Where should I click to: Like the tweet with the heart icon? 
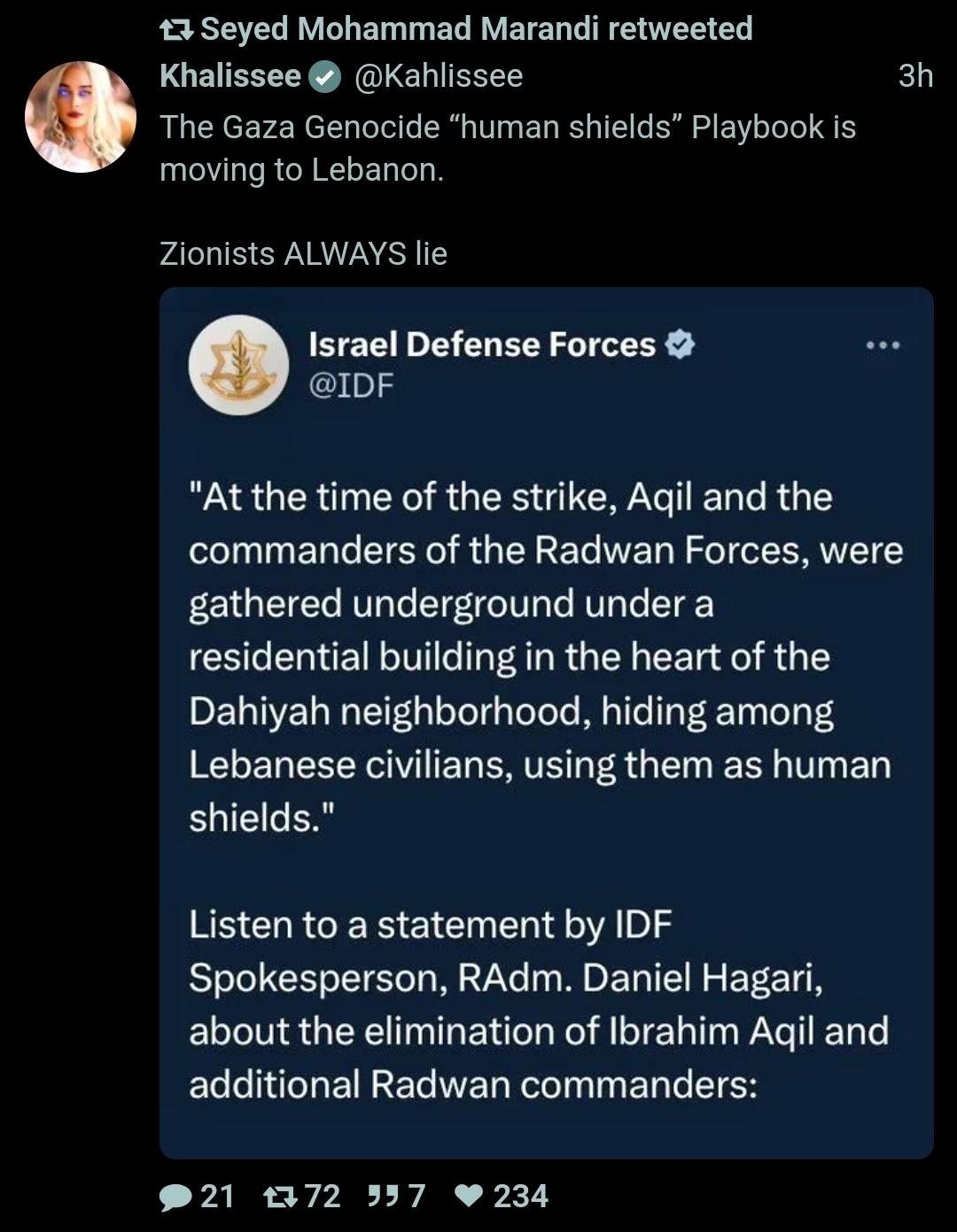click(468, 1197)
